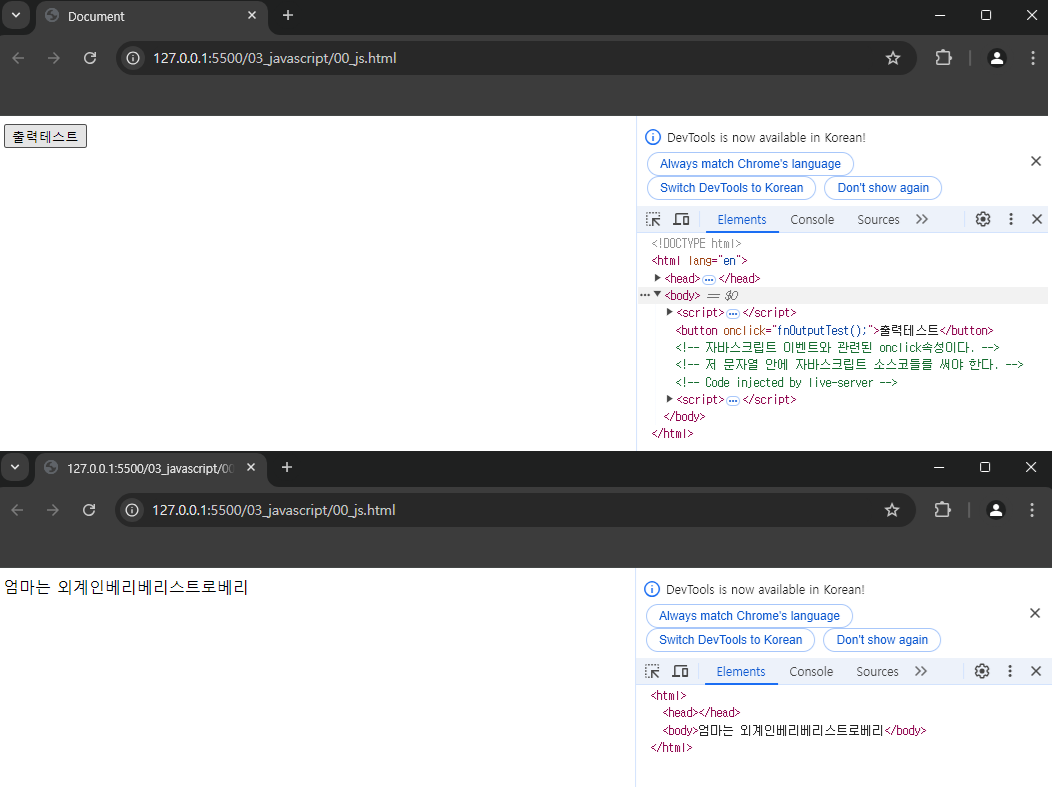Switch to Console tab in top DevTools
Viewport: 1052px width, 787px height.
[812, 219]
